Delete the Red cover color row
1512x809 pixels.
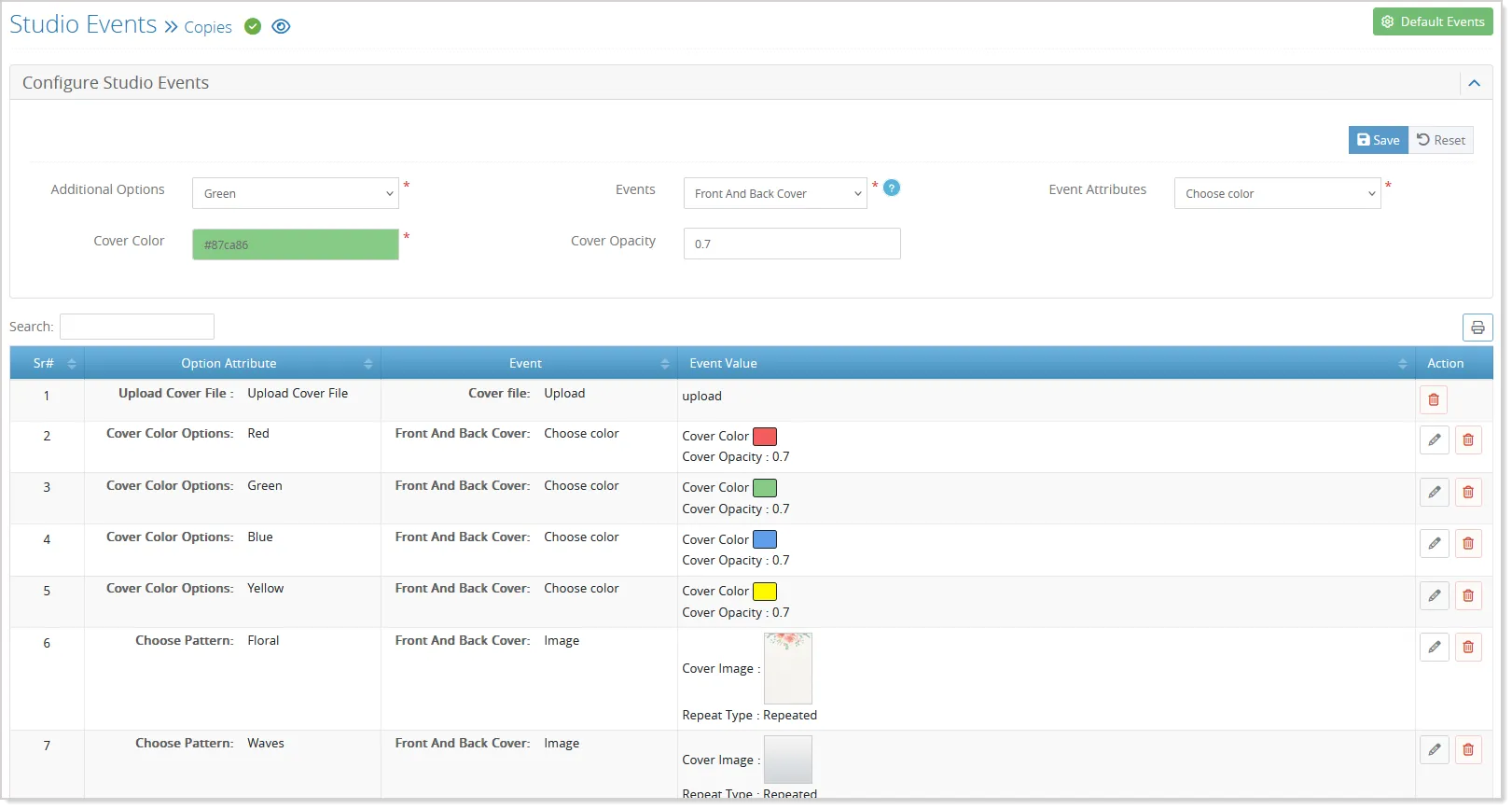(1468, 439)
